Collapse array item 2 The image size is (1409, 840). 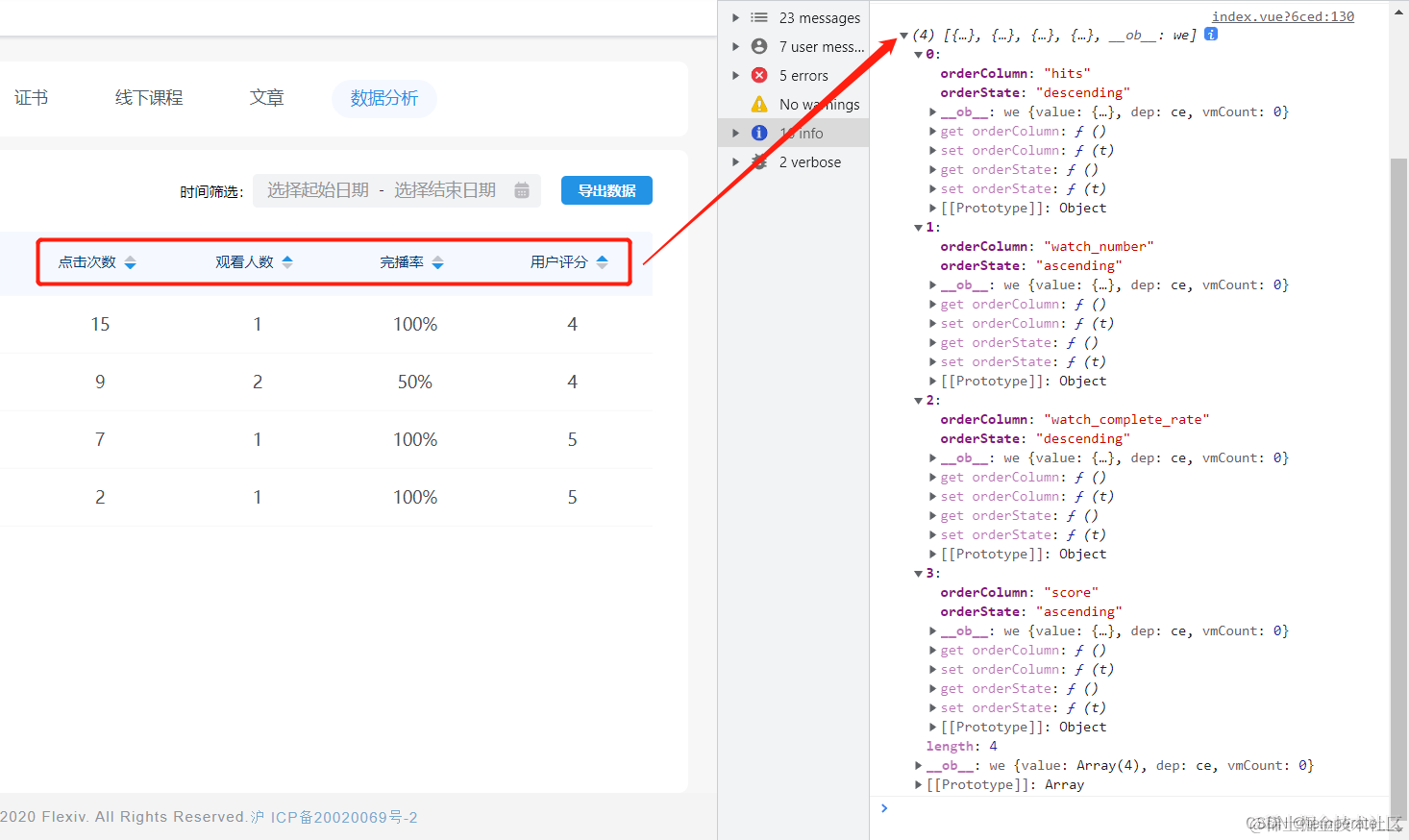(919, 401)
